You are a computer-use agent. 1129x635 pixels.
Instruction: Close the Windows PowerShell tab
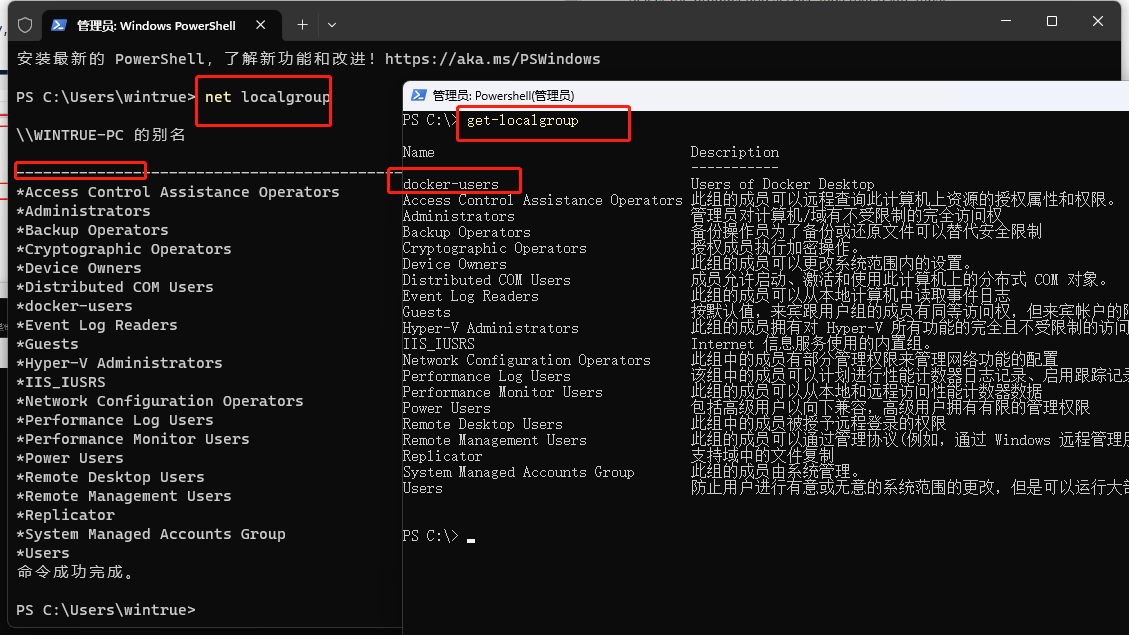tap(261, 25)
